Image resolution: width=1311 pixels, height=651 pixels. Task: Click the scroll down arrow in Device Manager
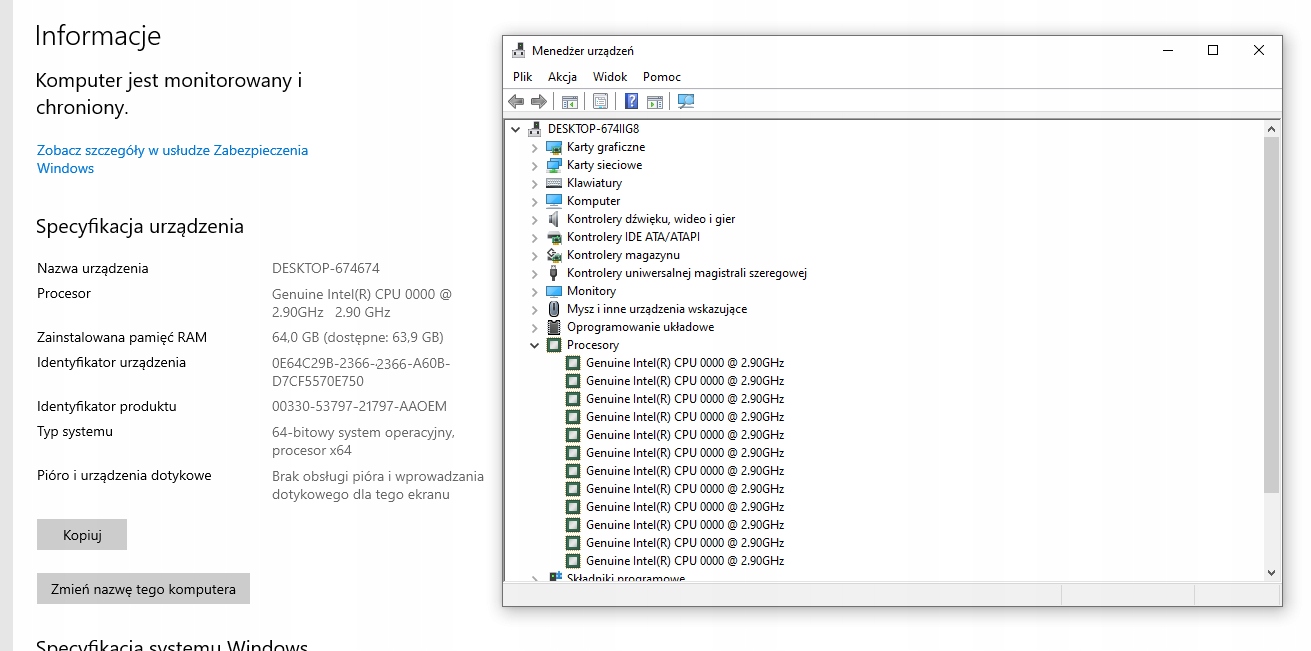coord(1271,573)
